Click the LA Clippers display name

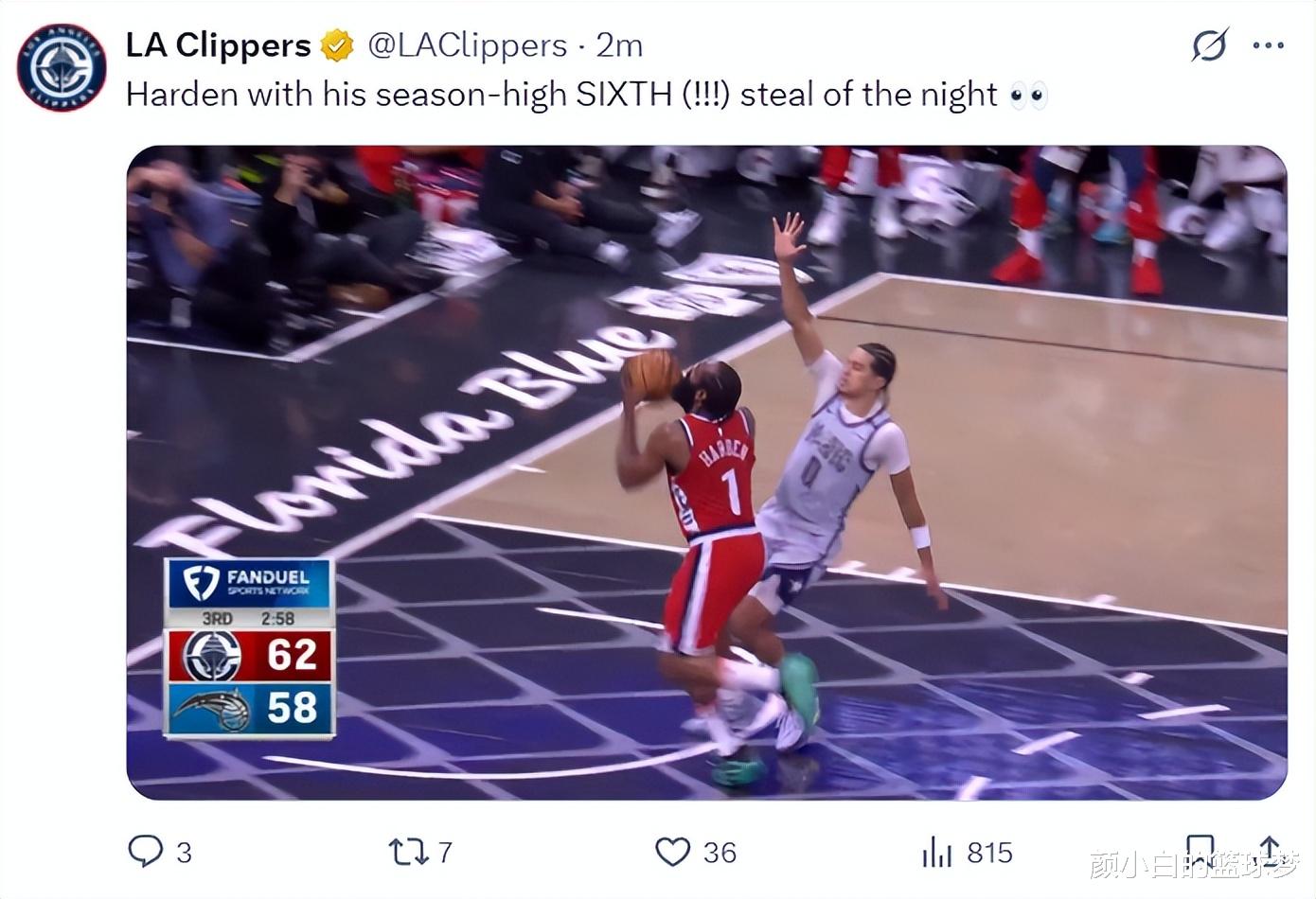click(x=218, y=44)
